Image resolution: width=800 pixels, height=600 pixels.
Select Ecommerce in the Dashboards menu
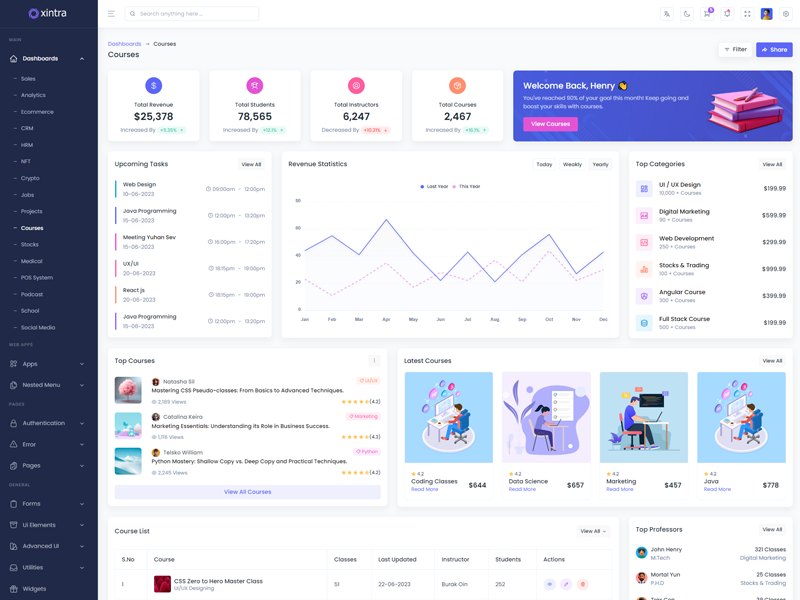37,112
